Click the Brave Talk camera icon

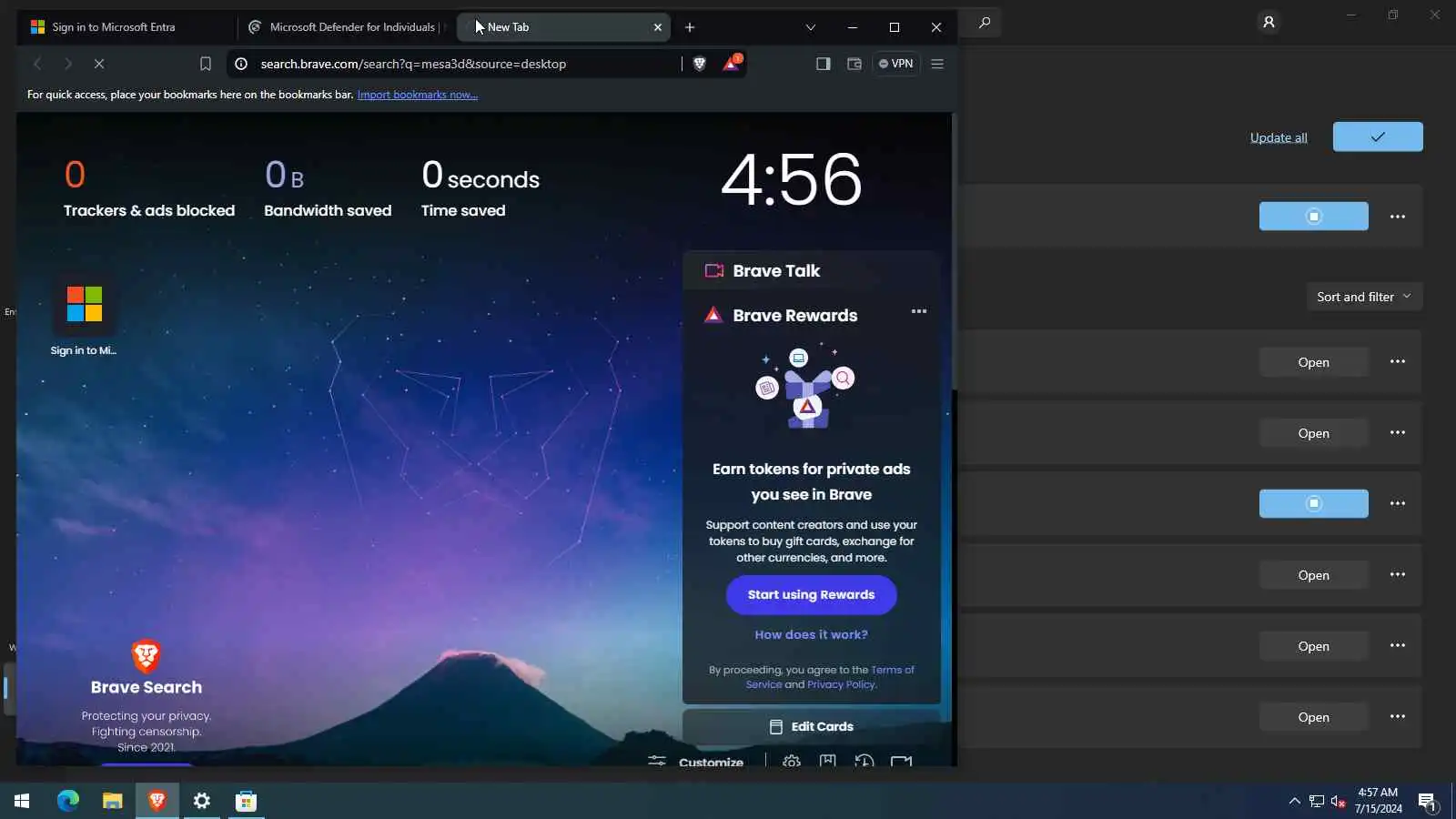[x=714, y=271]
